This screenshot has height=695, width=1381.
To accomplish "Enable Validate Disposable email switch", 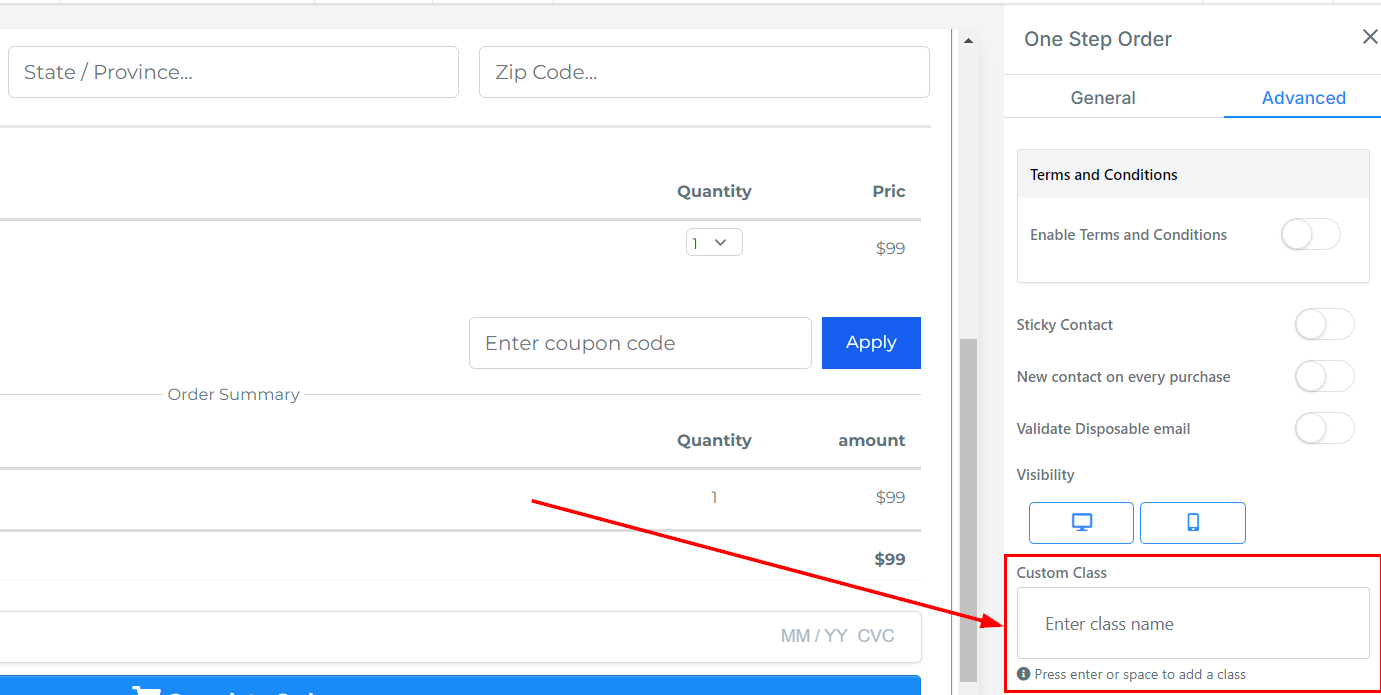I will pos(1324,429).
